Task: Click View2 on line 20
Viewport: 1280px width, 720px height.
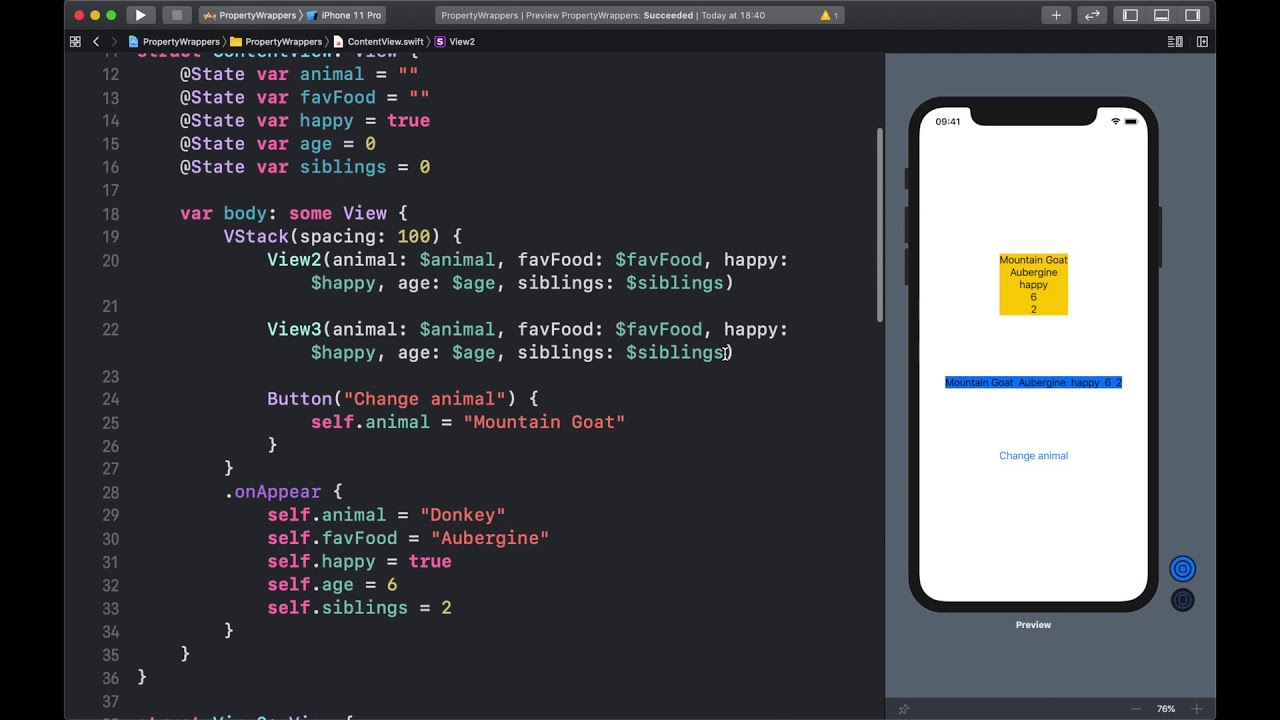Action: pyautogui.click(x=294, y=260)
